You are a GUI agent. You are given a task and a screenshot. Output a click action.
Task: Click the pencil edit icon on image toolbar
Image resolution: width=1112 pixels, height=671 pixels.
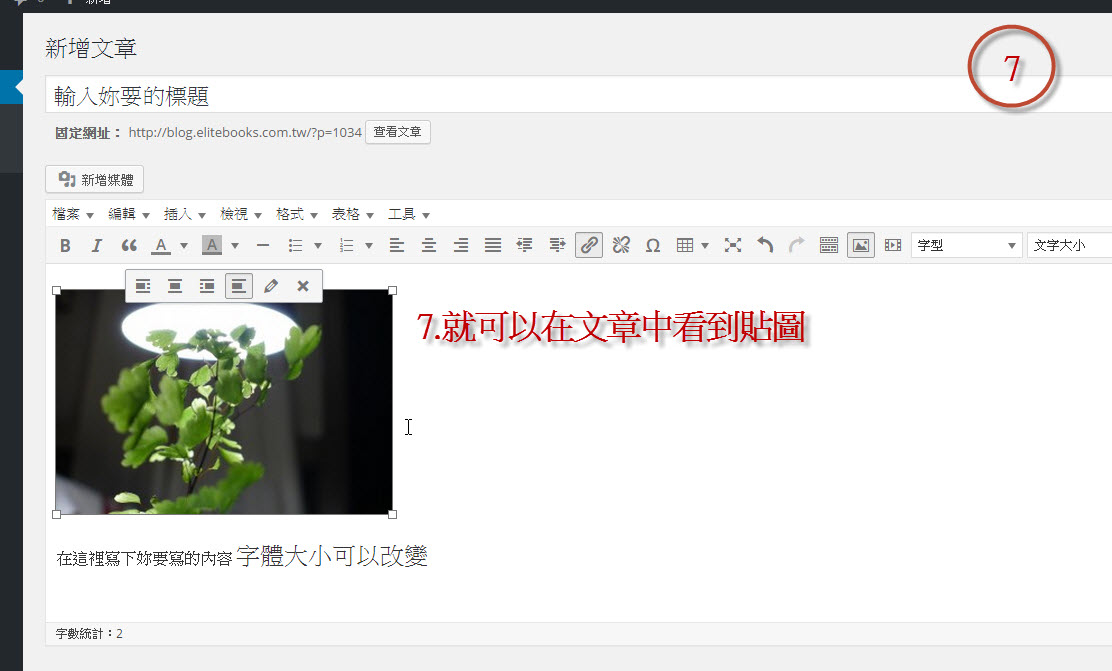(x=270, y=286)
